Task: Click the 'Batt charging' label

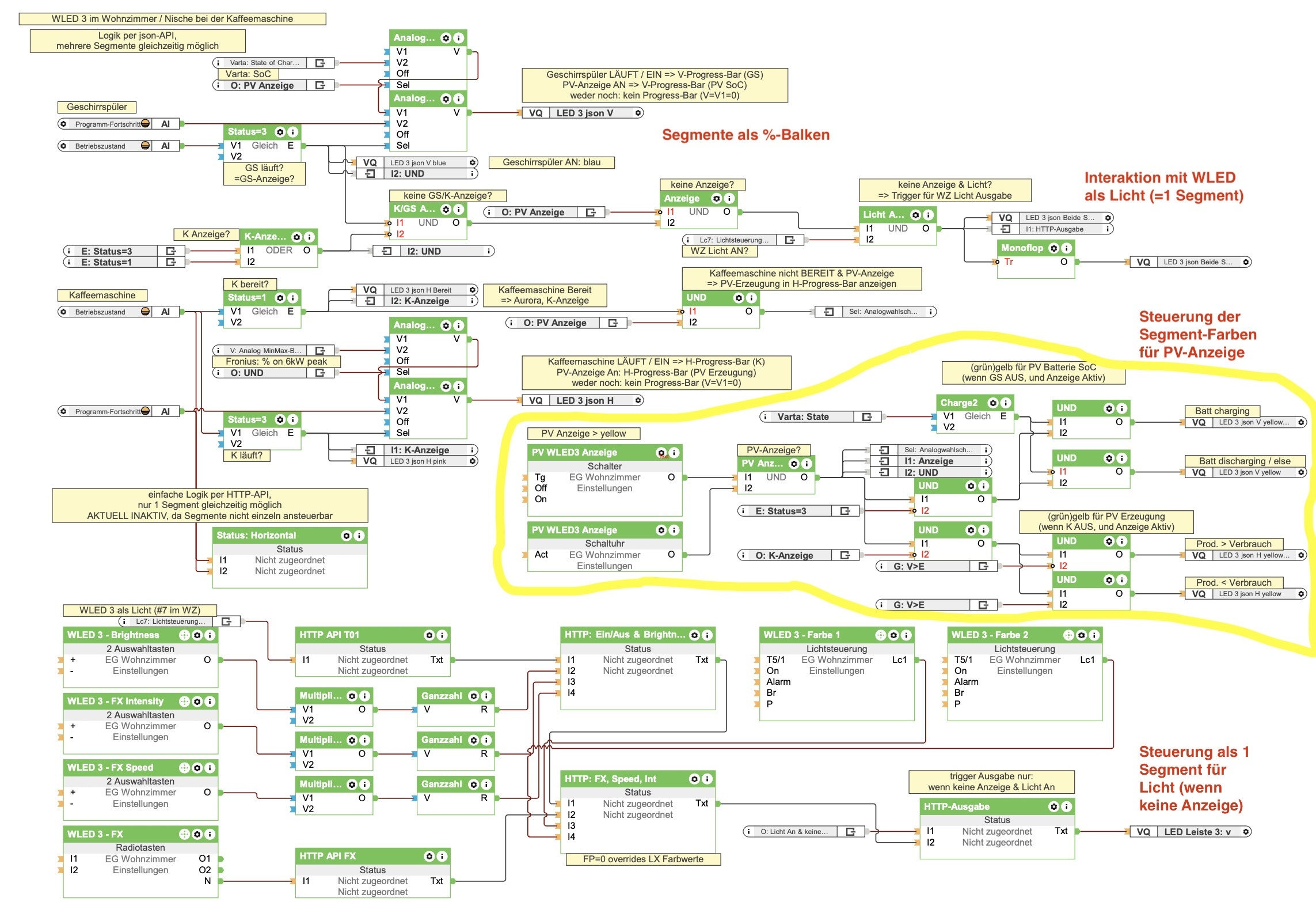Action: (x=1222, y=411)
